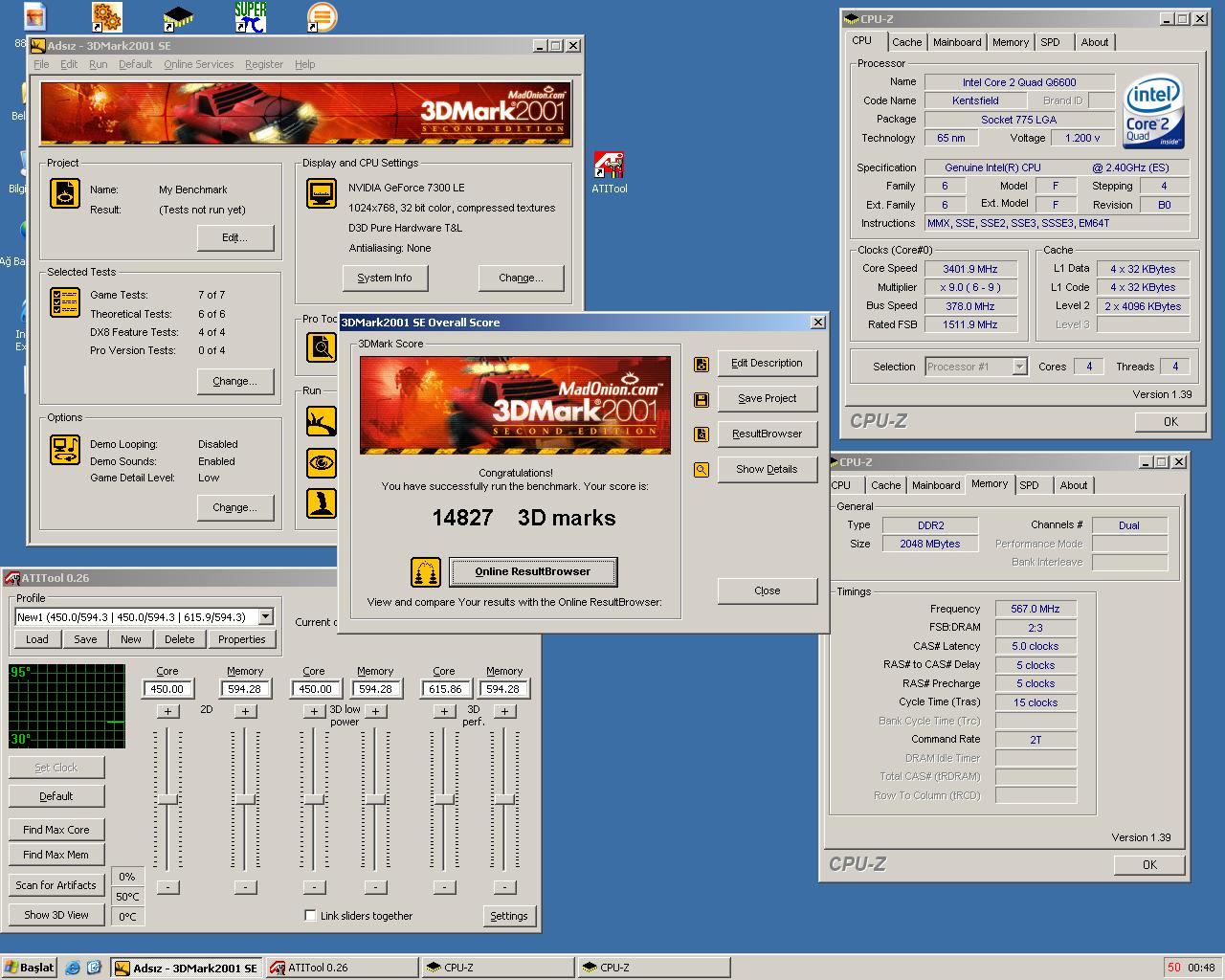The image size is (1225, 980).
Task: Click Scan for Artifacts button
Action: click(56, 885)
